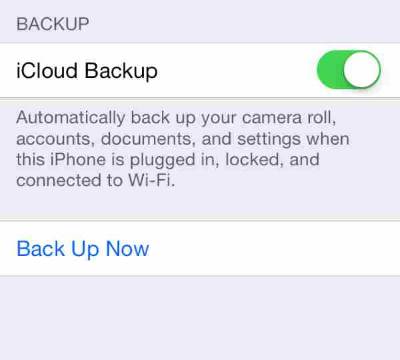
Task: Click 'camera roll' in the description text
Action: tap(288, 118)
